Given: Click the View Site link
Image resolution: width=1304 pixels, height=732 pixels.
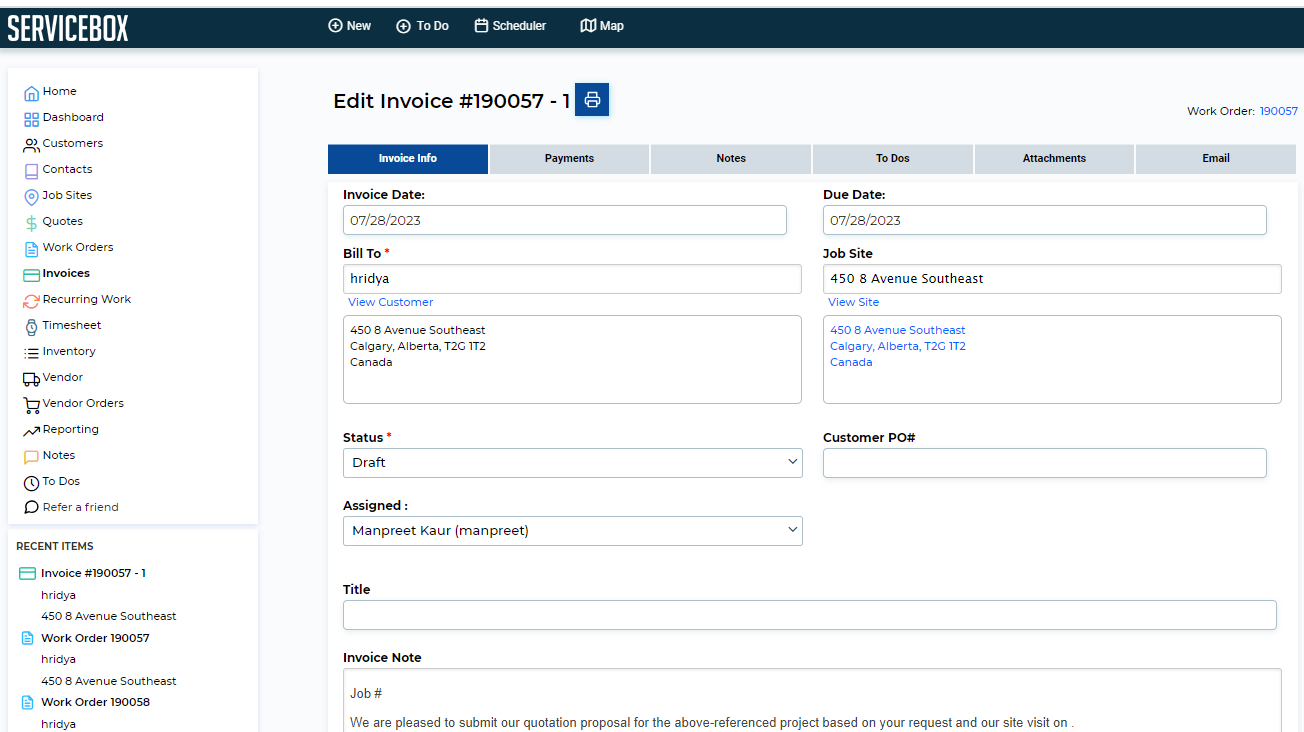Looking at the screenshot, I should [854, 302].
